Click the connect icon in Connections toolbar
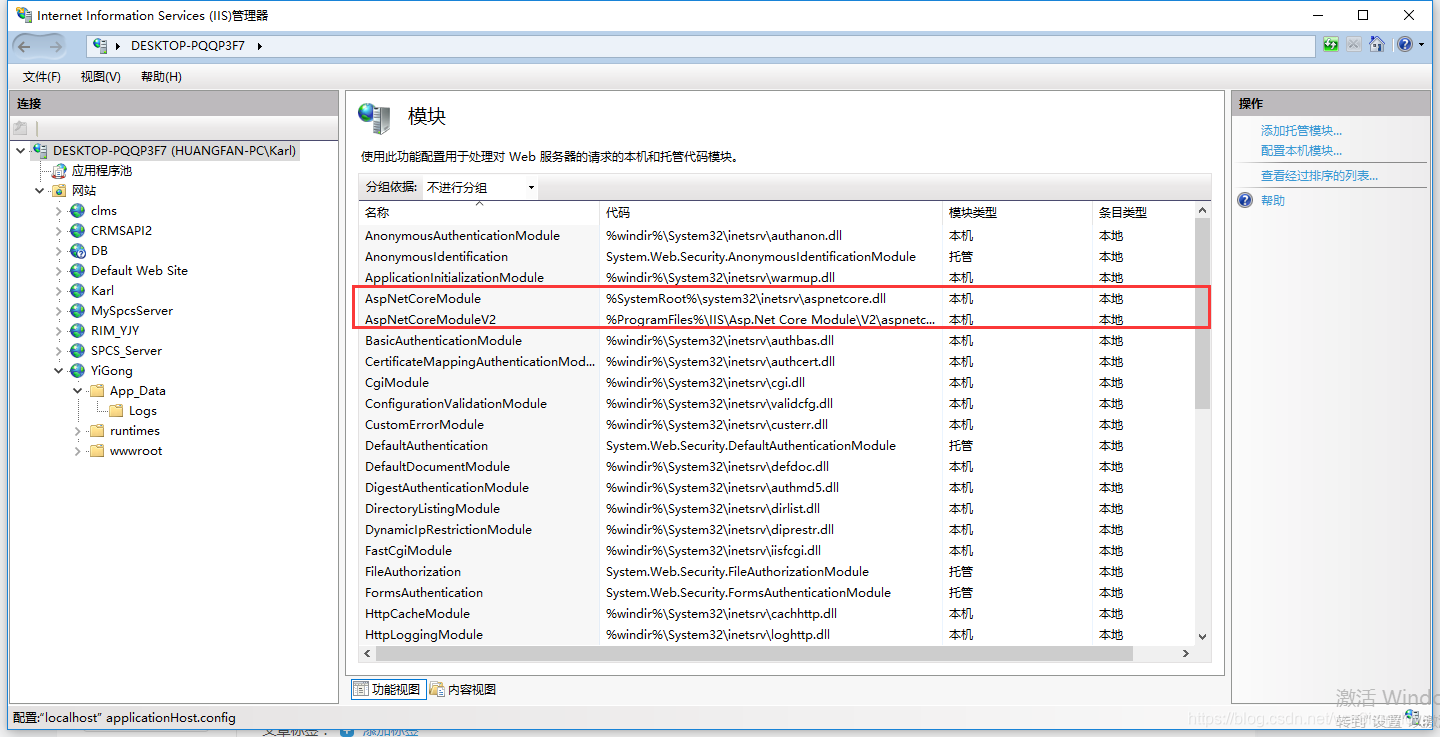The image size is (1440, 737). pyautogui.click(x=20, y=128)
